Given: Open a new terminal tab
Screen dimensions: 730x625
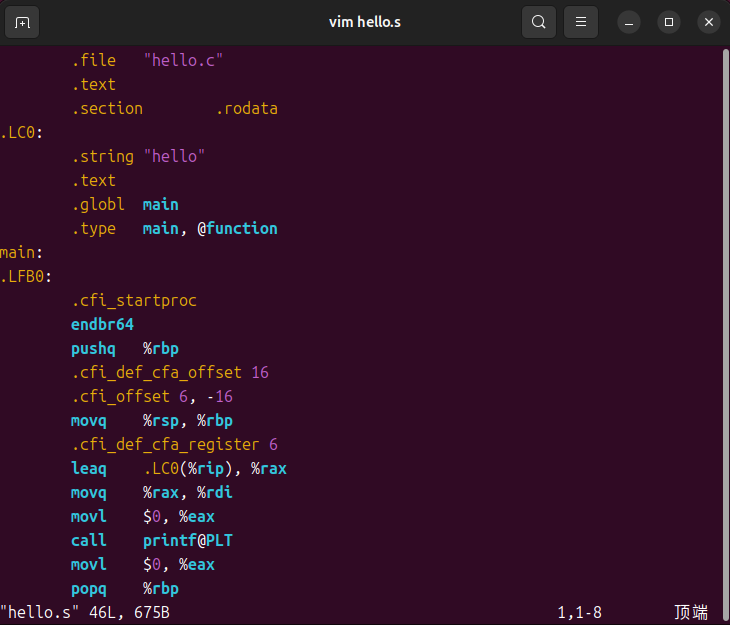Looking at the screenshot, I should (23, 22).
